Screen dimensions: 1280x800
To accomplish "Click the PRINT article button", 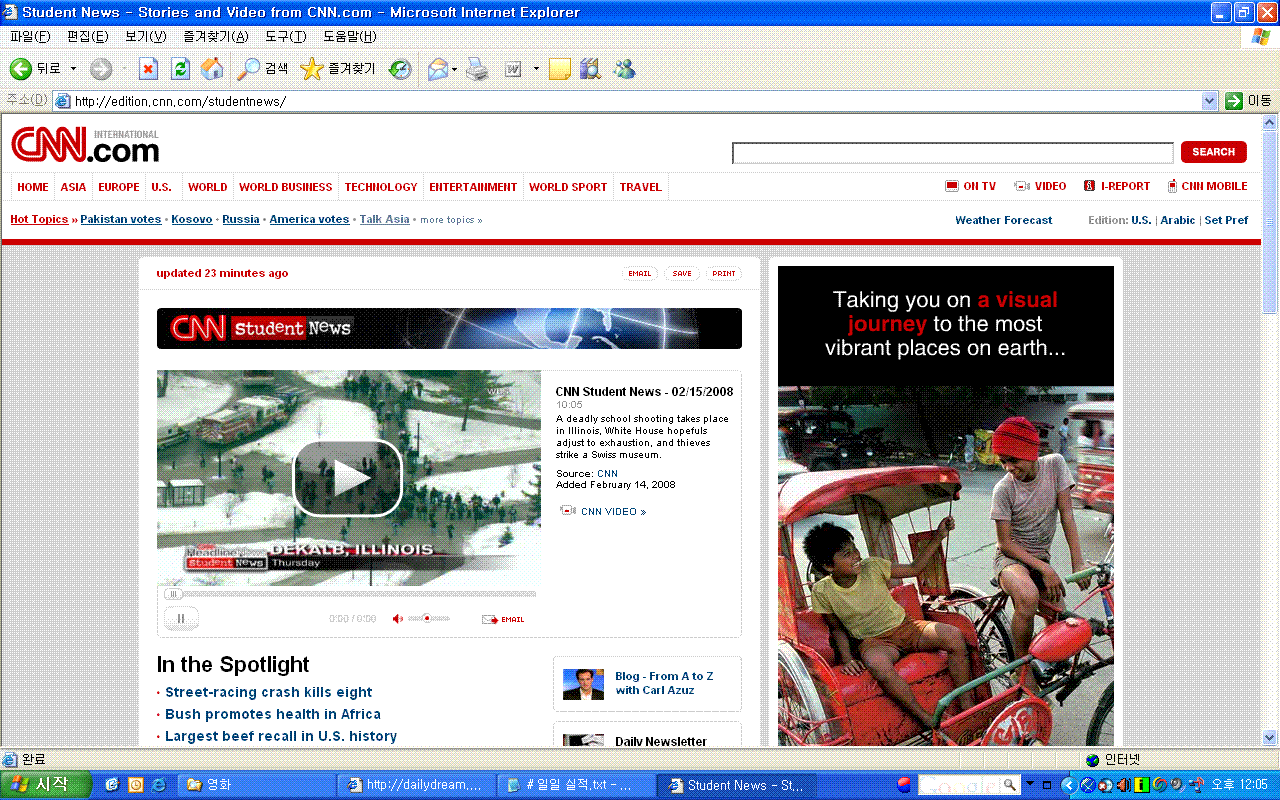I will coord(724,273).
